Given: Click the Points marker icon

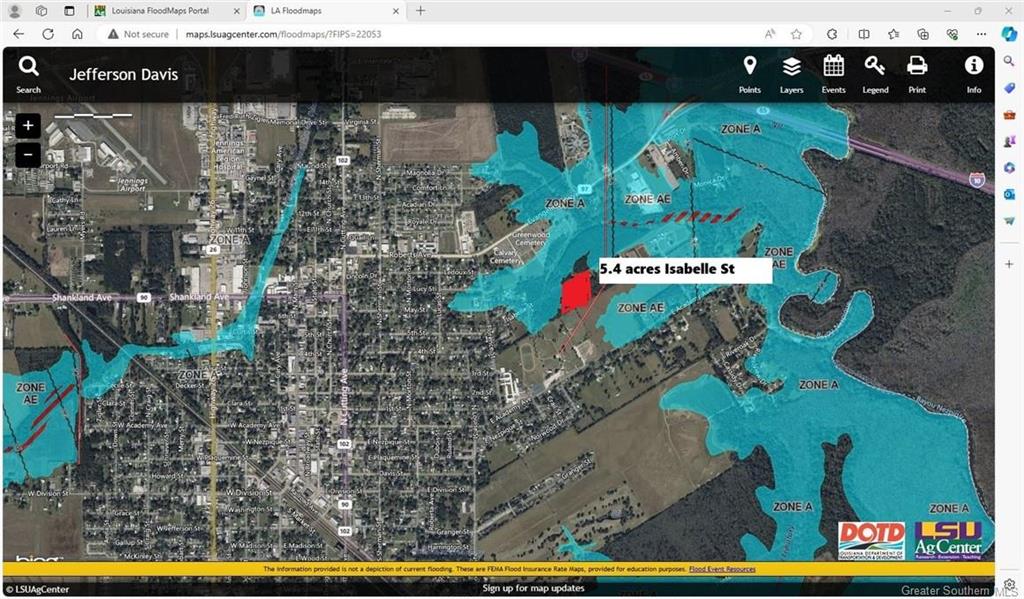Looking at the screenshot, I should click(x=749, y=73).
